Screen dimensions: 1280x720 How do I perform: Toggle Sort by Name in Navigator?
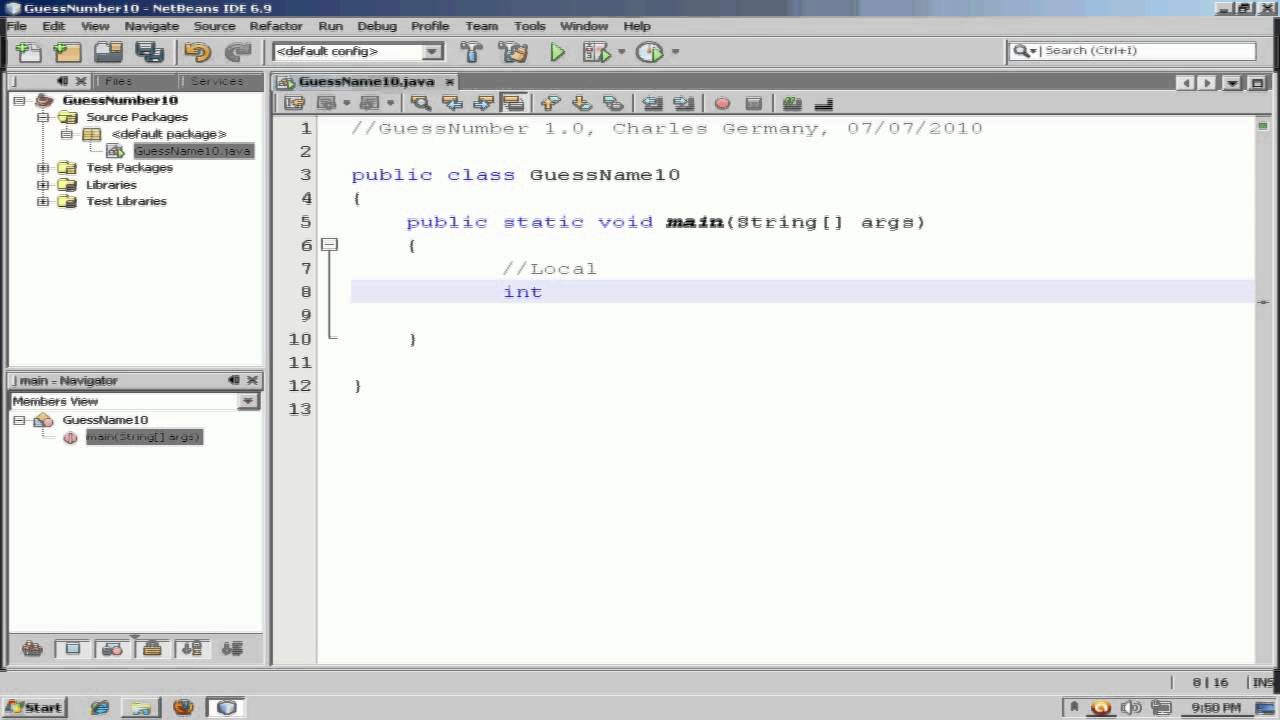click(x=192, y=649)
